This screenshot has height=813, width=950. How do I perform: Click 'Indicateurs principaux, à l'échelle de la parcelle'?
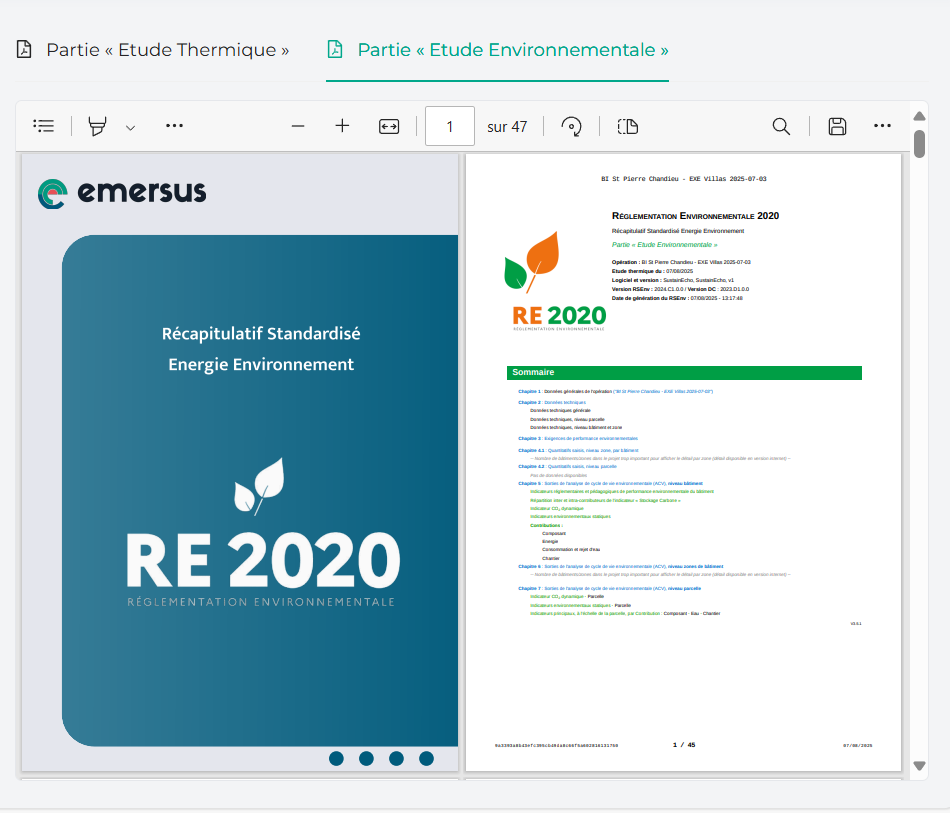(x=625, y=613)
